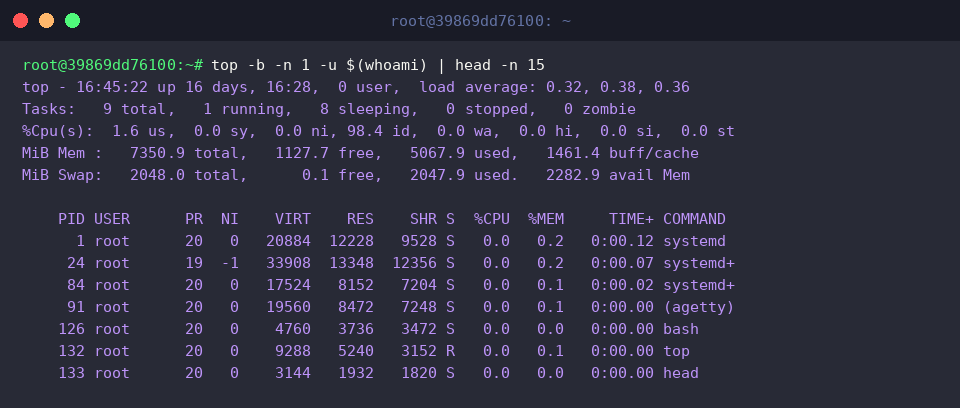The image size is (960, 408).
Task: Click '1 running' on the Tasks line
Action: click(x=243, y=109)
